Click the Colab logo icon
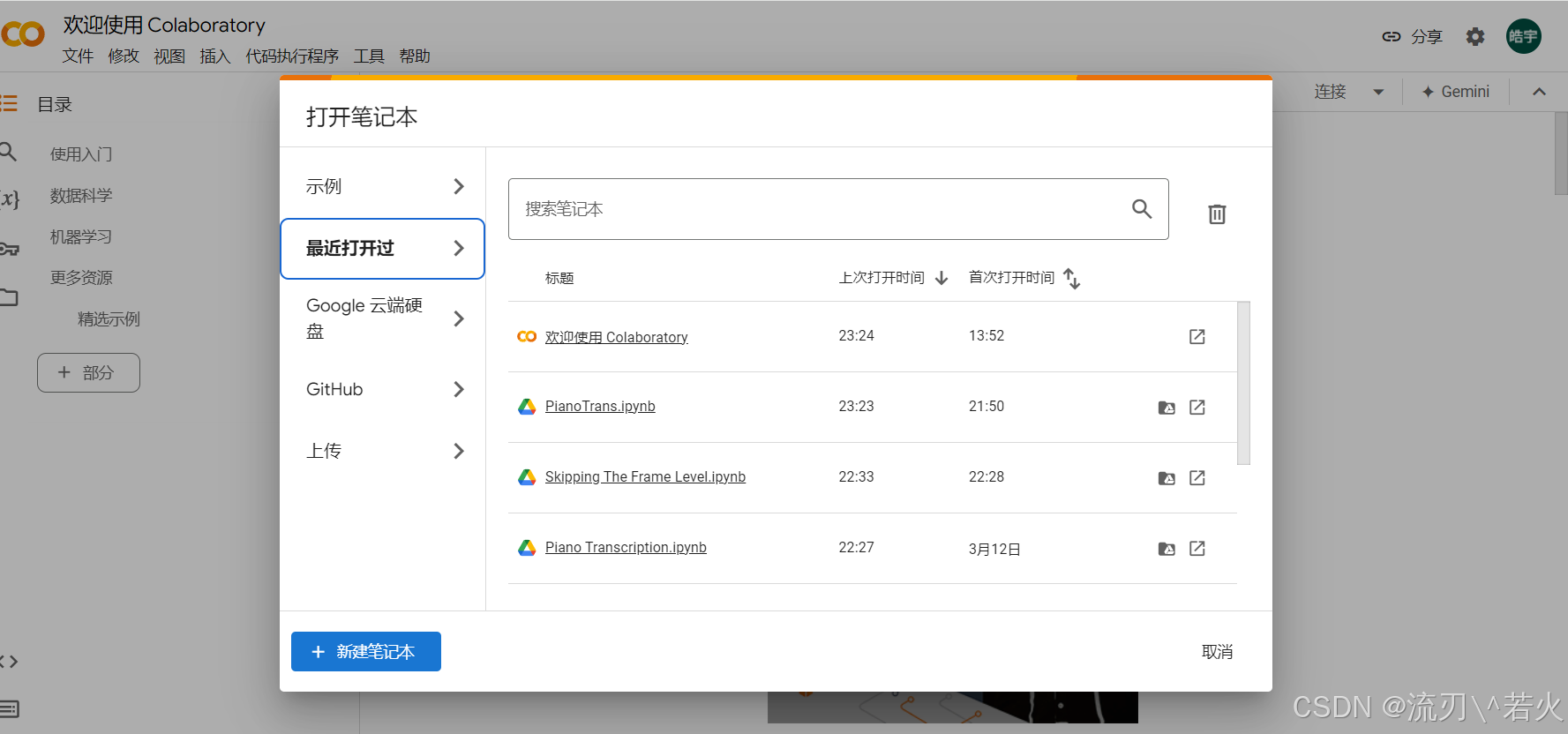1568x734 pixels. (x=23, y=34)
